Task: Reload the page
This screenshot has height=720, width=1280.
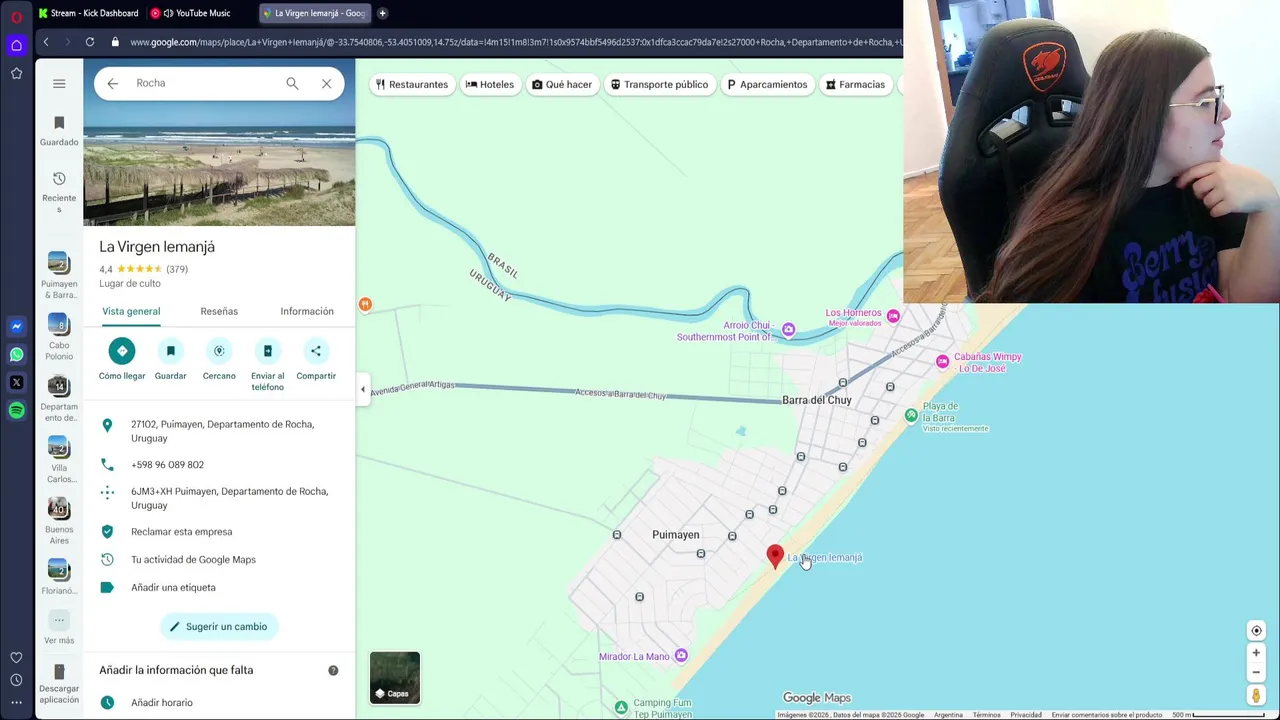Action: point(90,42)
